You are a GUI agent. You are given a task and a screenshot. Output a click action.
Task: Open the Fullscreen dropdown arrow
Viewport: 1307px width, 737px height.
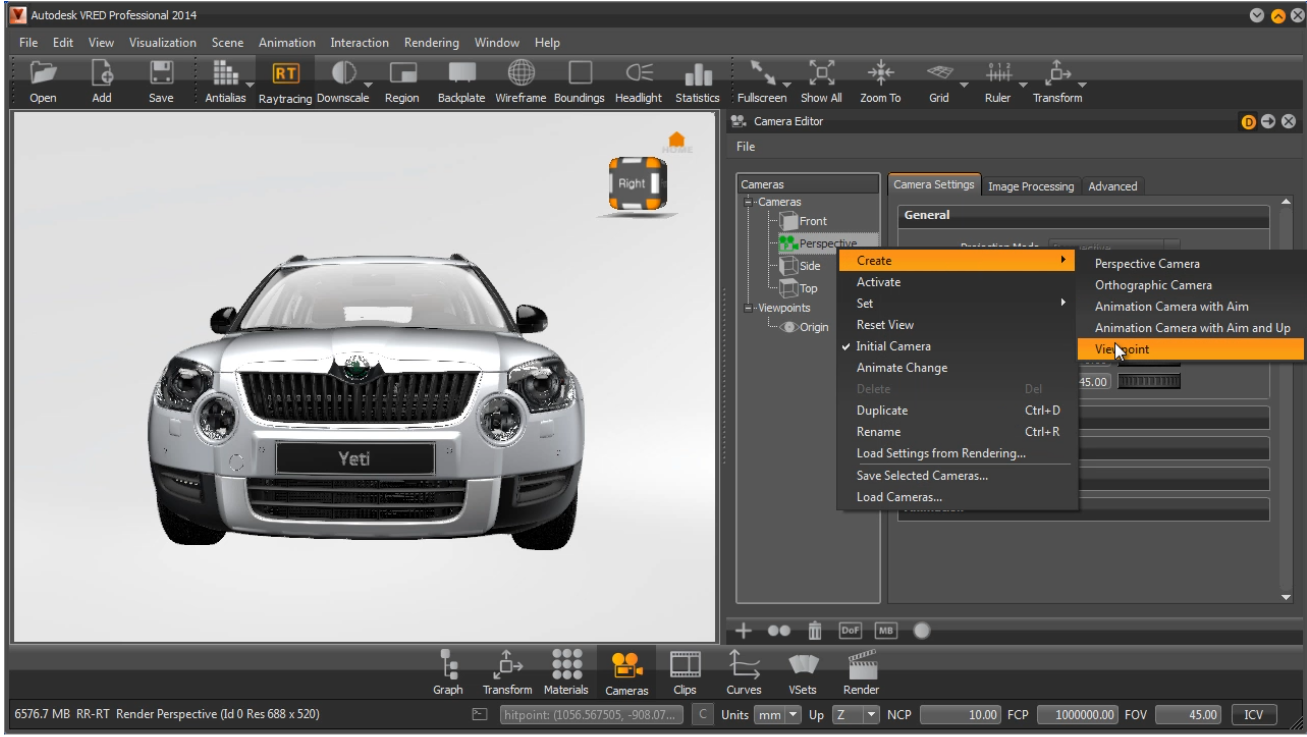pyautogui.click(x=788, y=84)
